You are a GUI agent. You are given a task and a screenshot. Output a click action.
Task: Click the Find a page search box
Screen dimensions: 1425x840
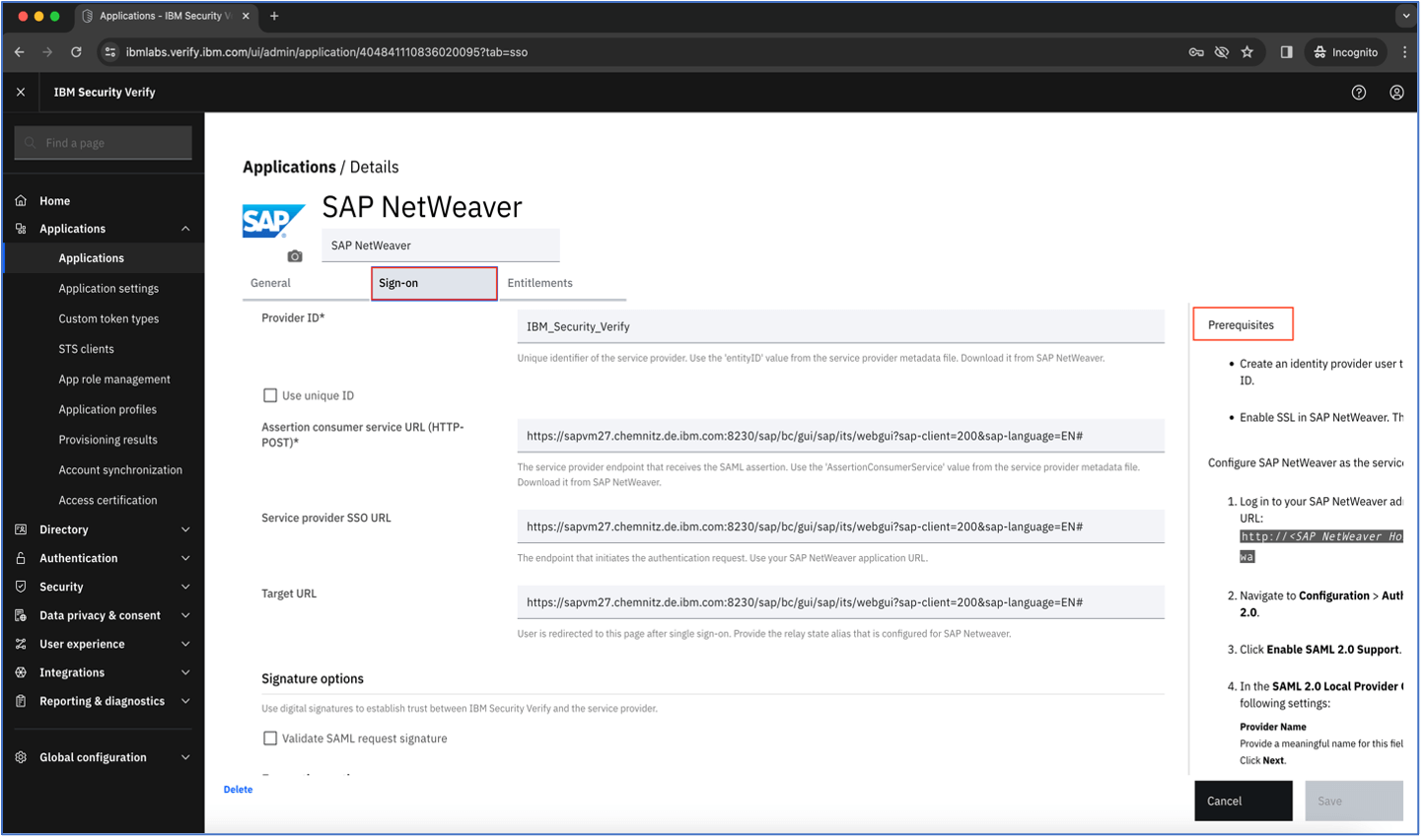(x=104, y=143)
